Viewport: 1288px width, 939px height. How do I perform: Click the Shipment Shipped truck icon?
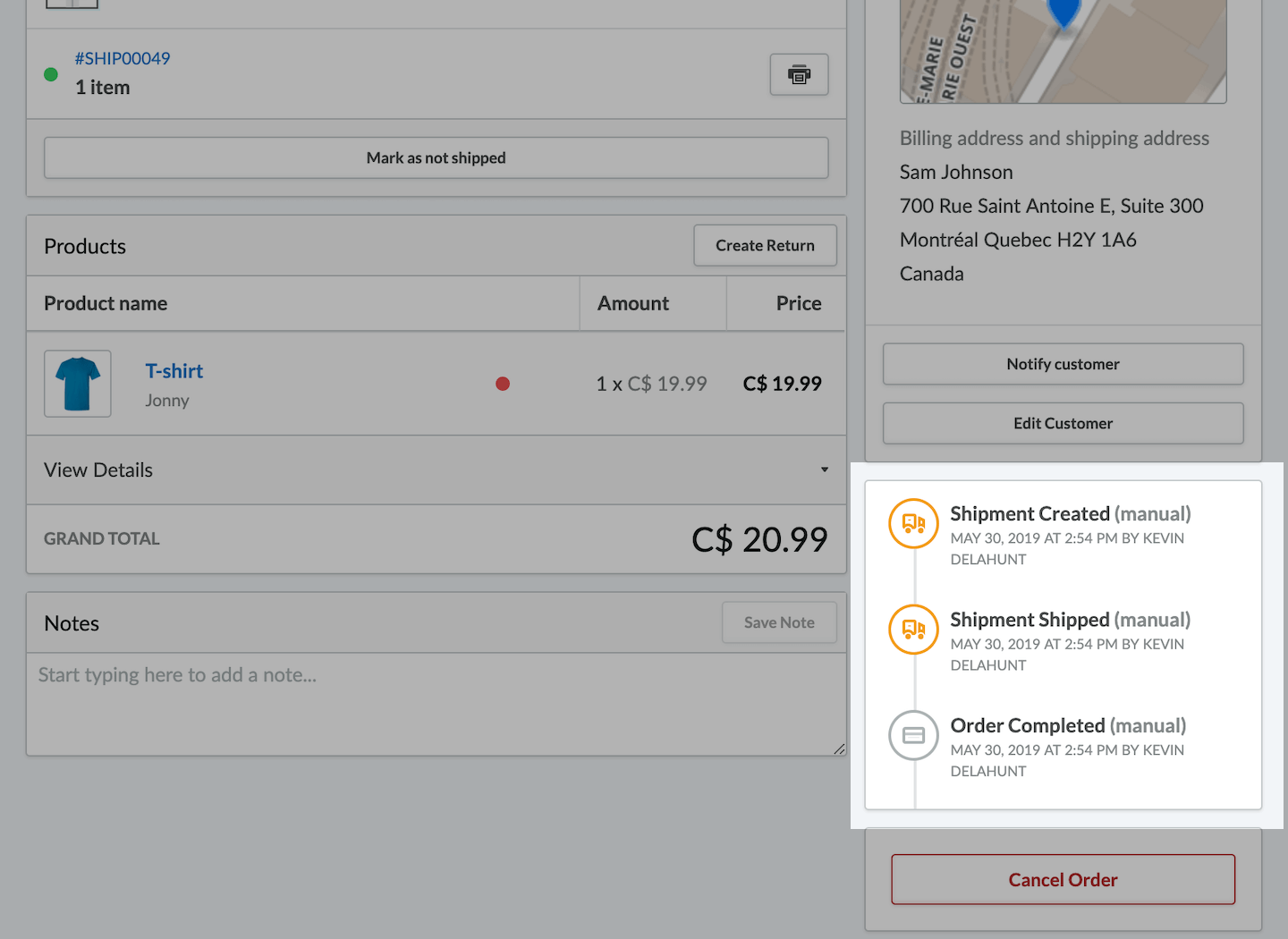tap(913, 629)
